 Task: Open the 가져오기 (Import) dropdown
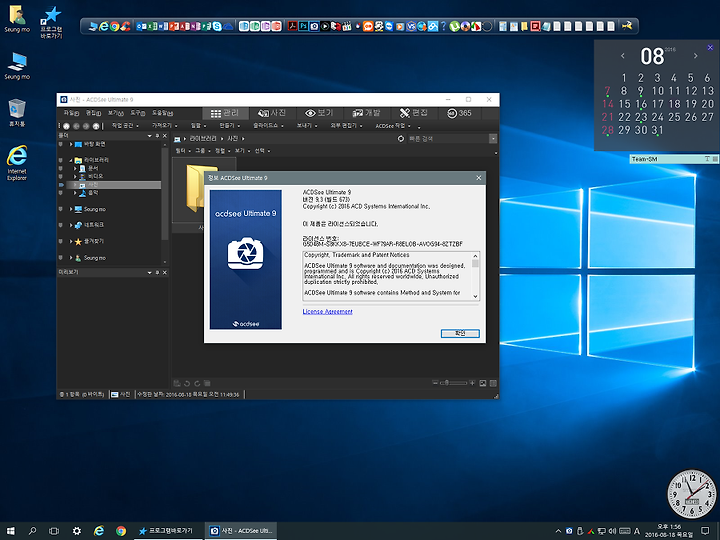pos(164,125)
